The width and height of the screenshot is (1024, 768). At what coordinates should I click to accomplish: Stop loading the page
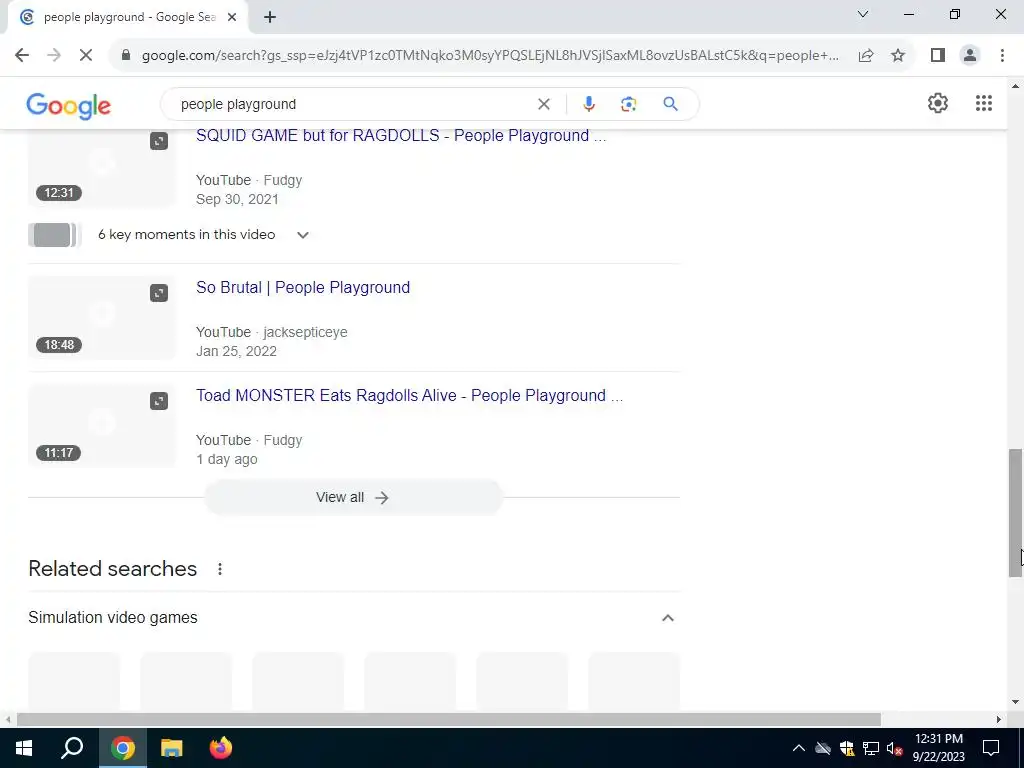[86, 56]
